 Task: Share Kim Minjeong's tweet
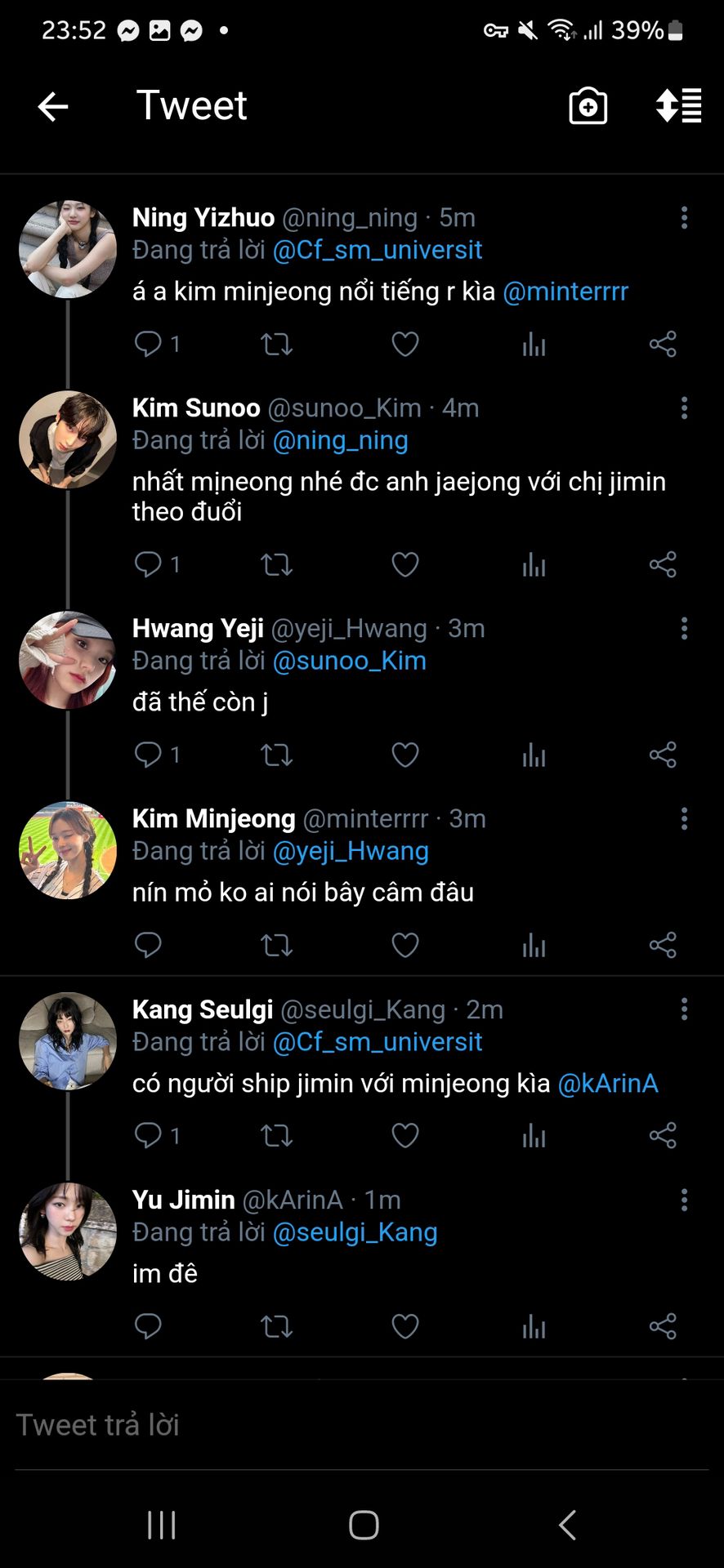tap(663, 946)
